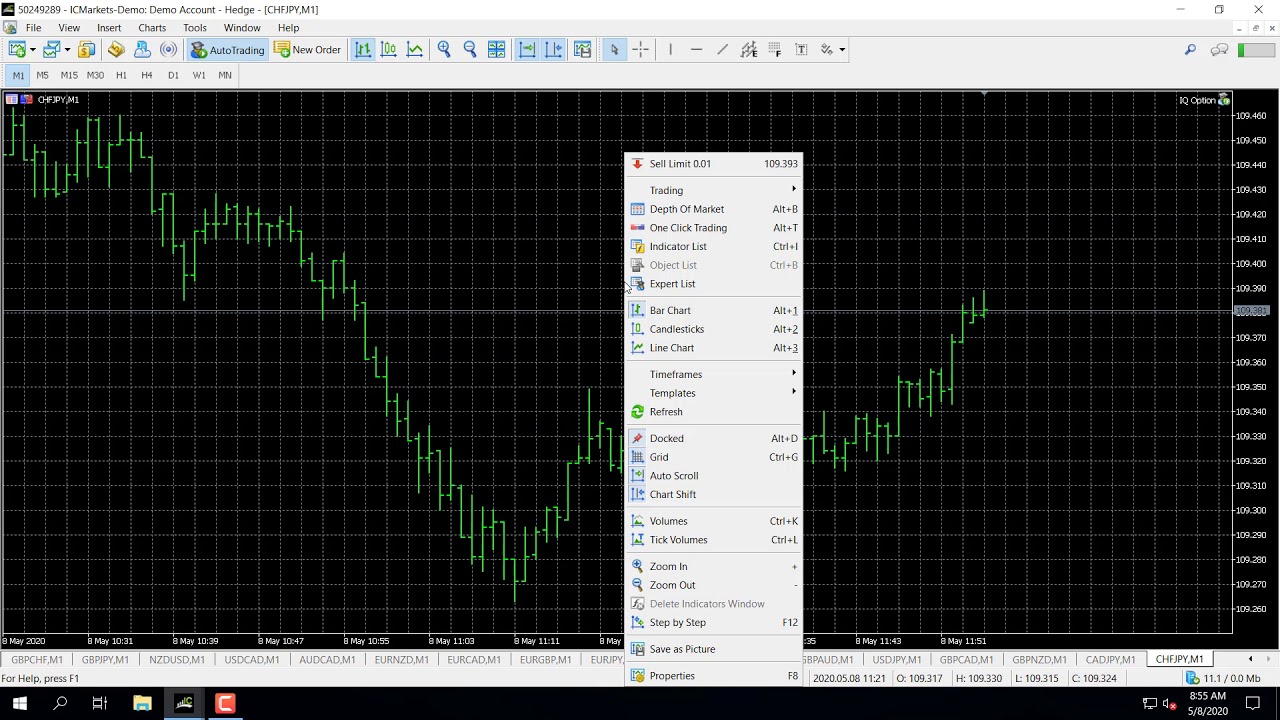
Task: Select the equidistant channel tool
Action: (748, 49)
